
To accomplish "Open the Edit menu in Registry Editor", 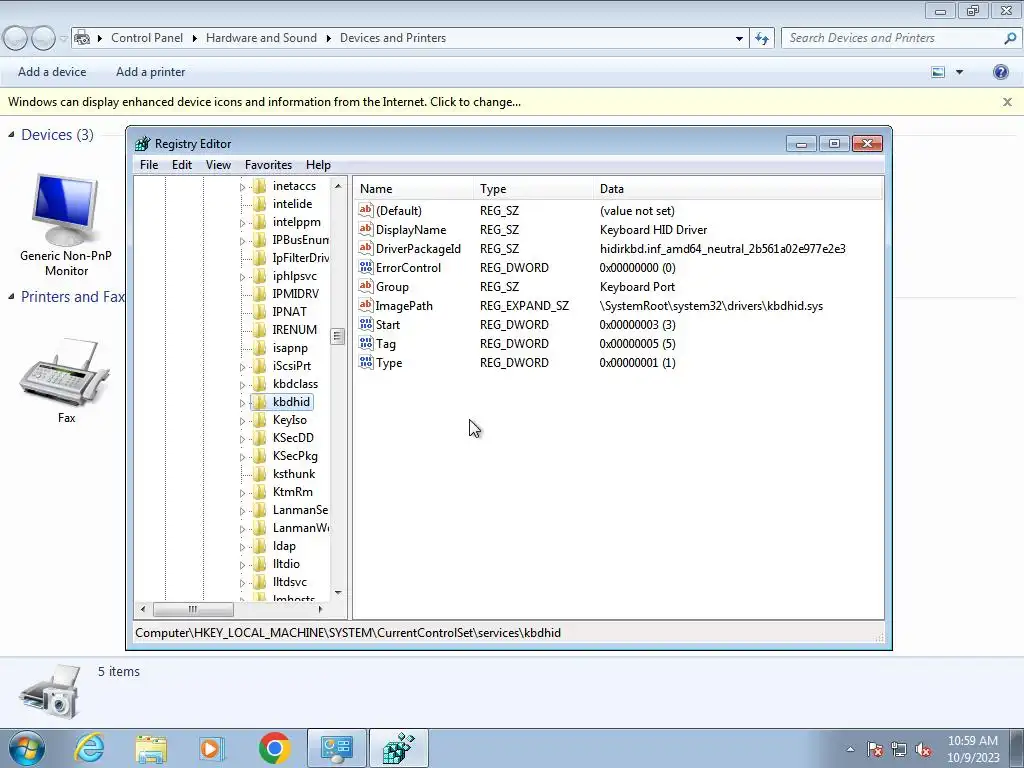I will tap(182, 165).
